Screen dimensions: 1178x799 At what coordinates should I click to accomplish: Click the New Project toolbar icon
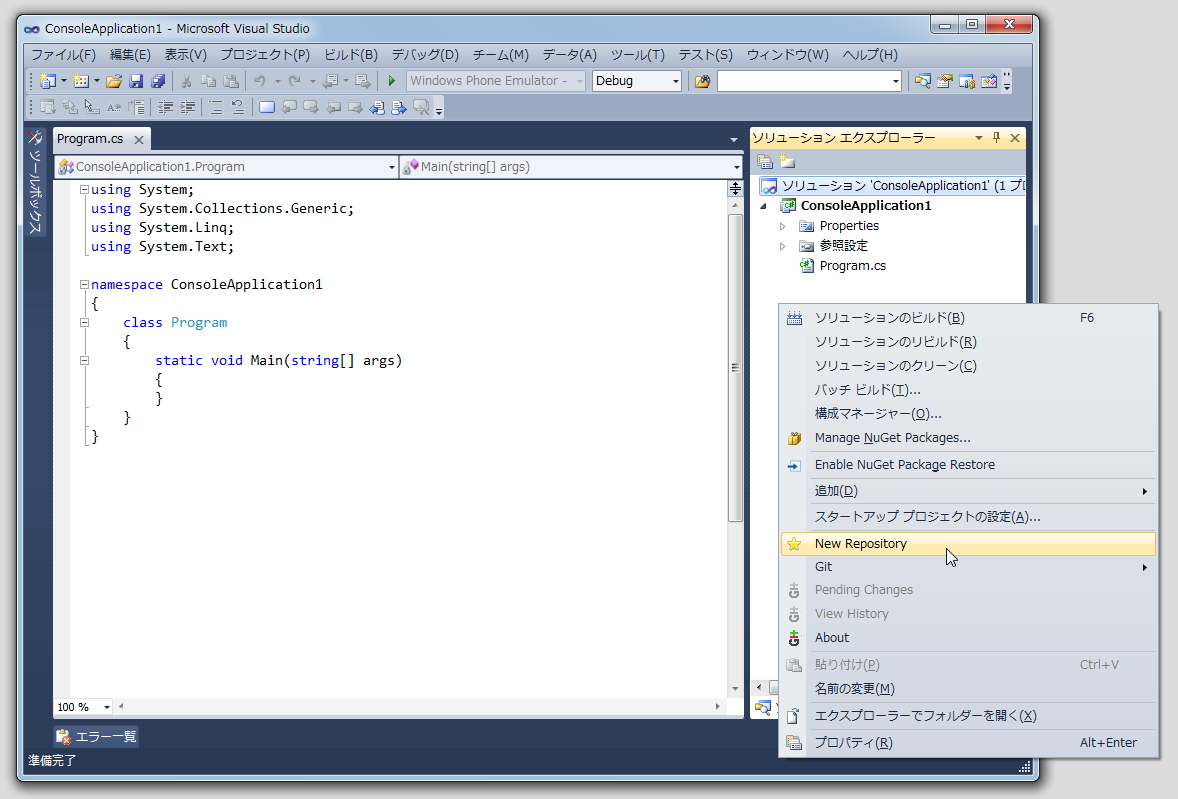click(x=48, y=81)
